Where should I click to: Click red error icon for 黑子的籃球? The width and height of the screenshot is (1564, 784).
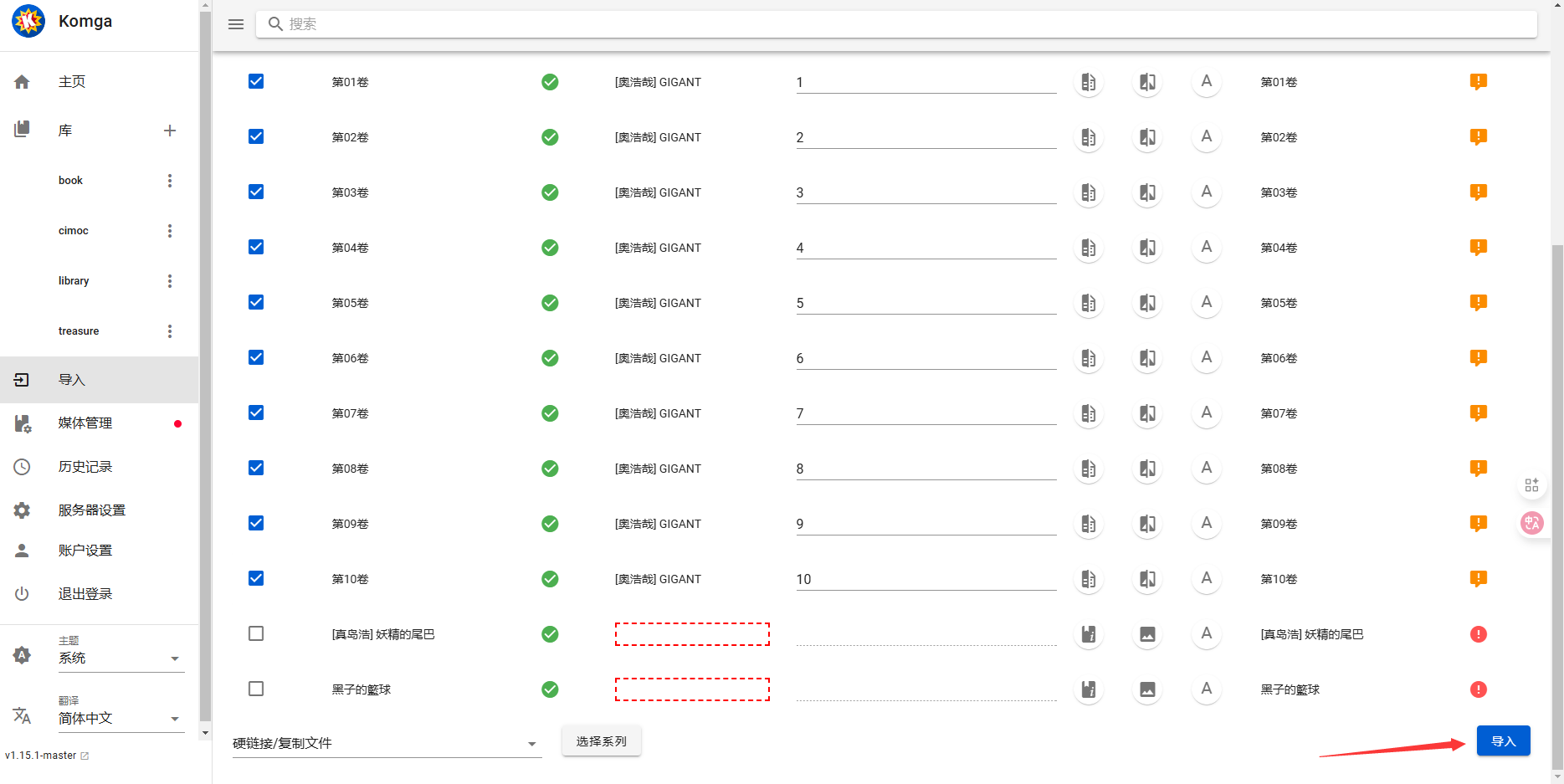click(x=1478, y=689)
